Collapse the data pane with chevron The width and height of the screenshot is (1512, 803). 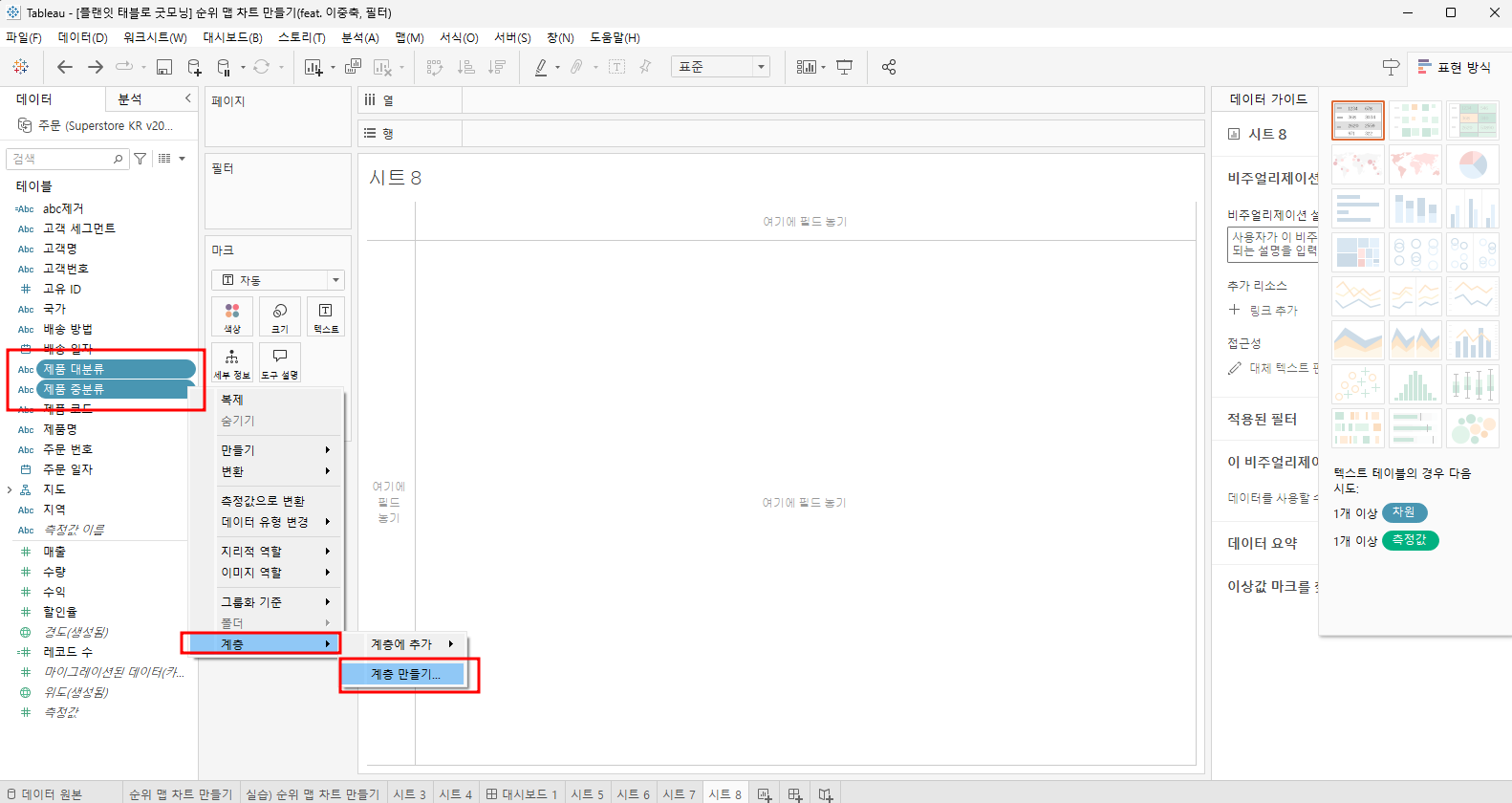tap(187, 98)
